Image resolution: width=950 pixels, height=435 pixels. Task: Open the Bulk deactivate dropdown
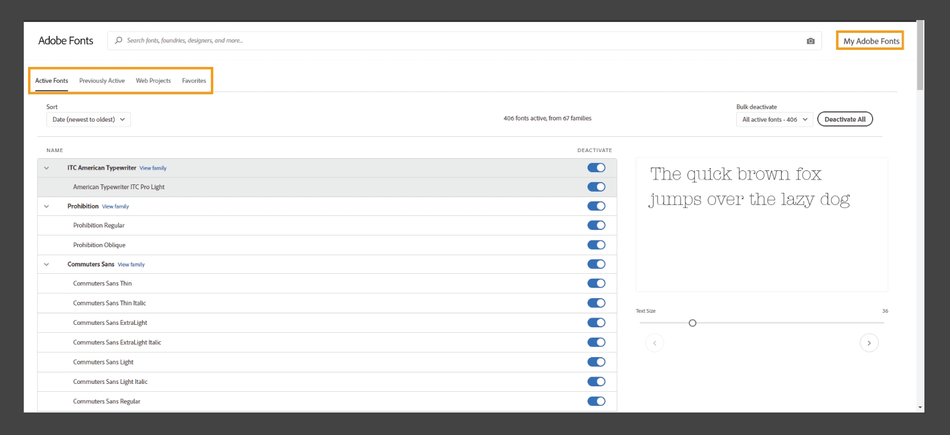774,119
